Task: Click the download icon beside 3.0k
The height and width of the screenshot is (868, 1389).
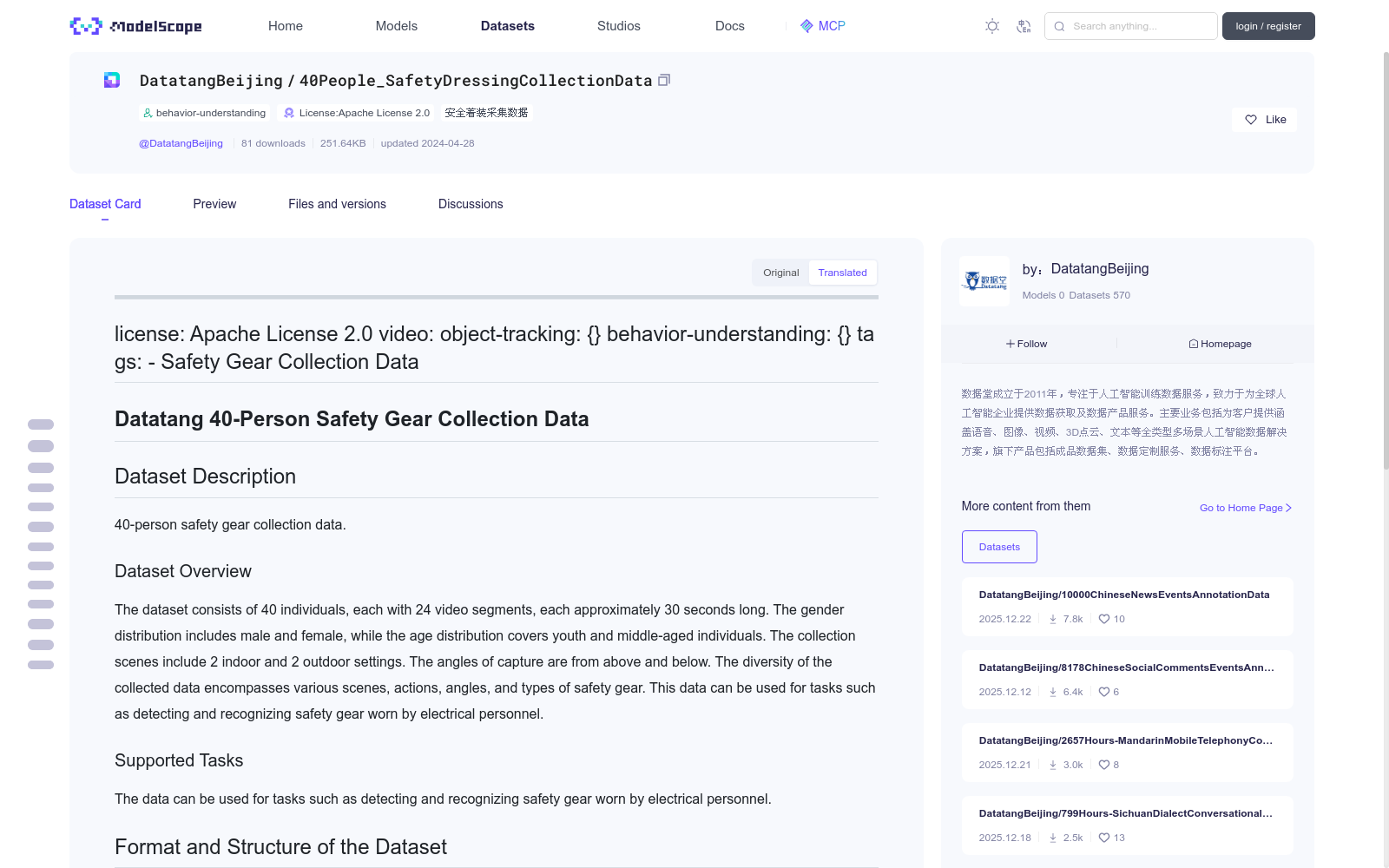Action: click(x=1053, y=765)
